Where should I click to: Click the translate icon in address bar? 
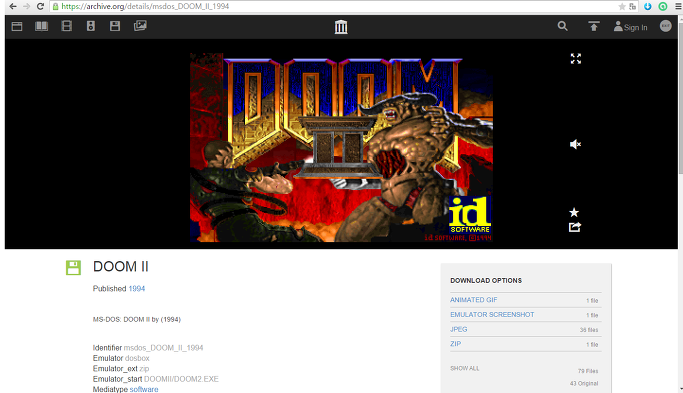click(633, 7)
